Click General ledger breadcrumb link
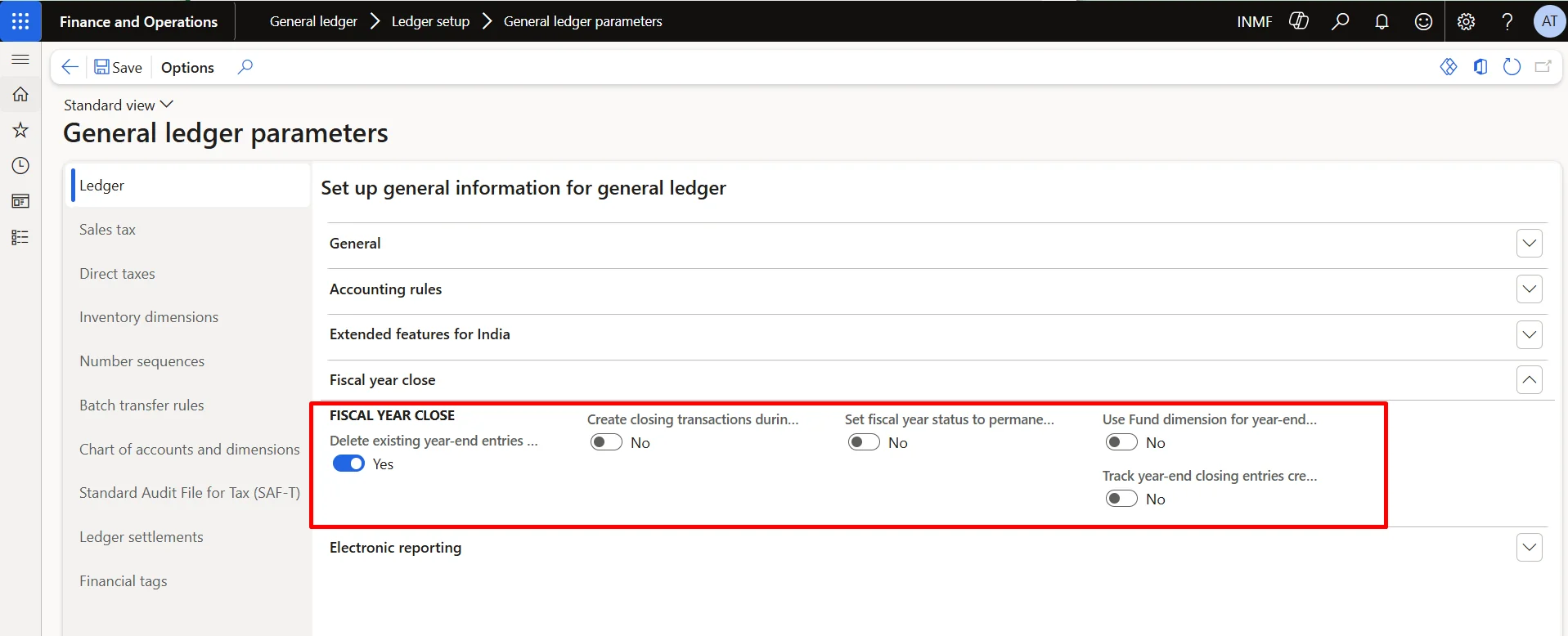The width and height of the screenshot is (1568, 636). click(x=313, y=21)
